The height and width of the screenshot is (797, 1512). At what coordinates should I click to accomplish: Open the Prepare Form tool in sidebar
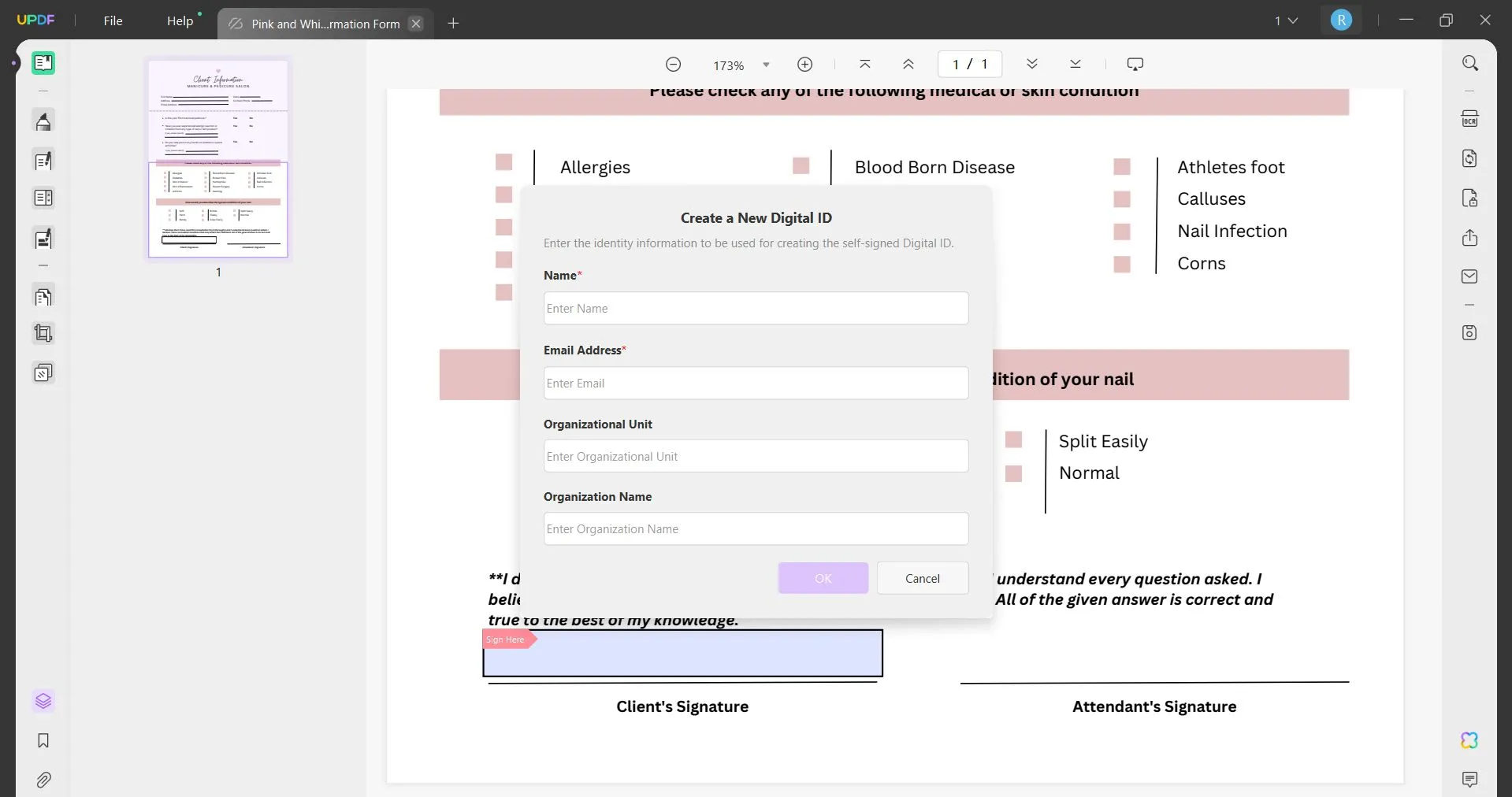(43, 198)
